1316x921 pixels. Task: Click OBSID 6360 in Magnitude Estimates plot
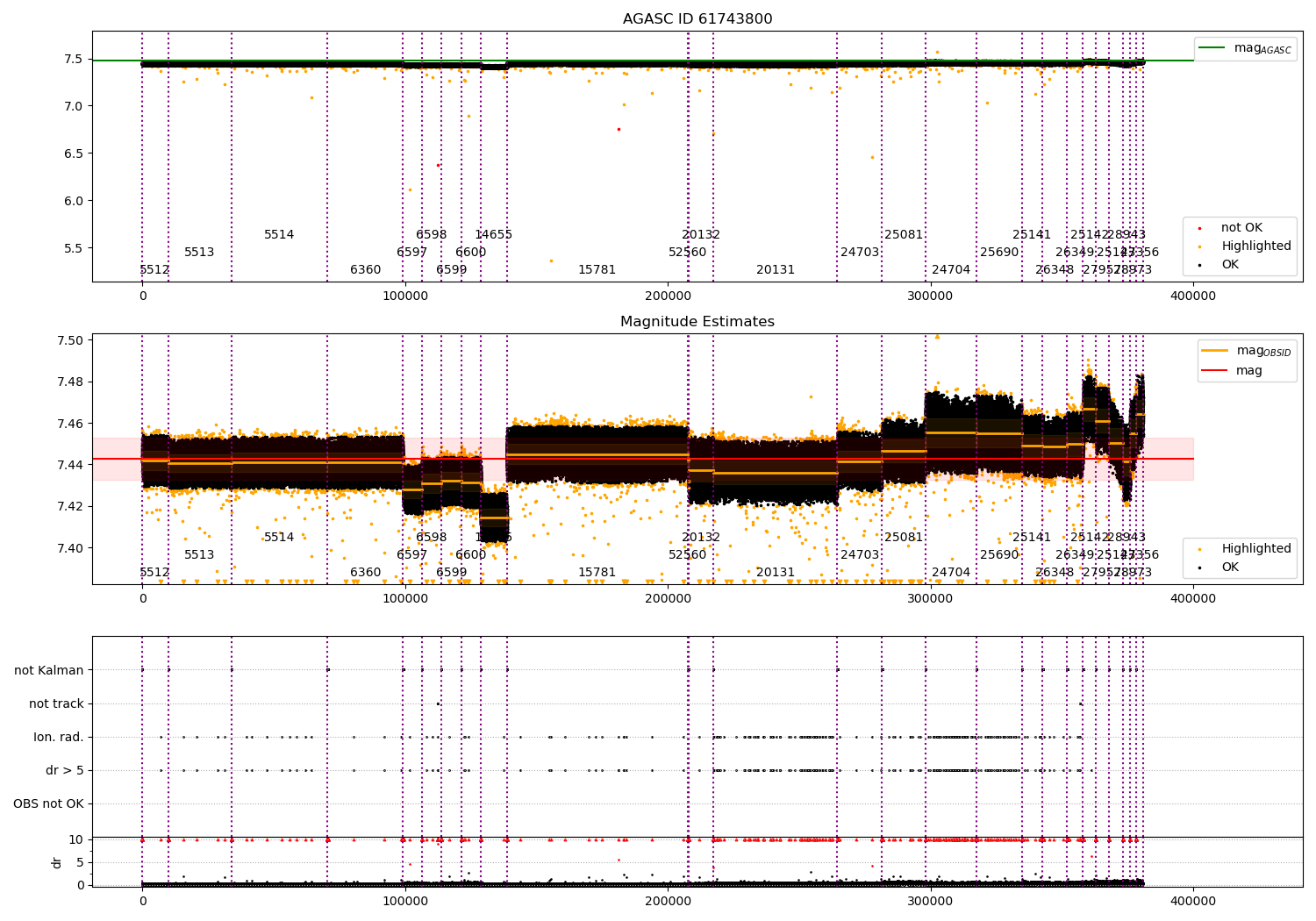(366, 572)
